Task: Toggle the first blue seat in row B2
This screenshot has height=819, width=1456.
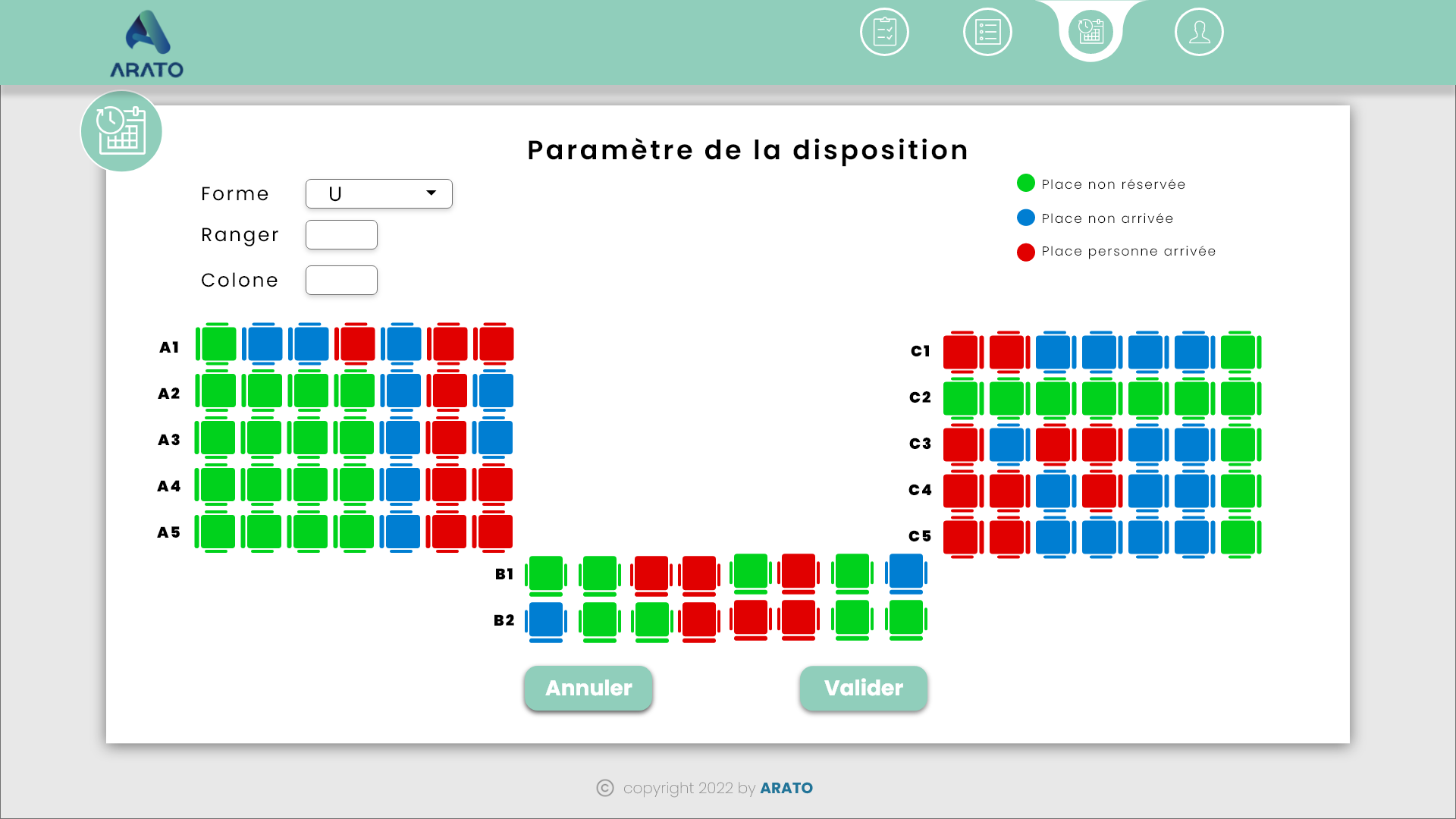Action: point(546,620)
